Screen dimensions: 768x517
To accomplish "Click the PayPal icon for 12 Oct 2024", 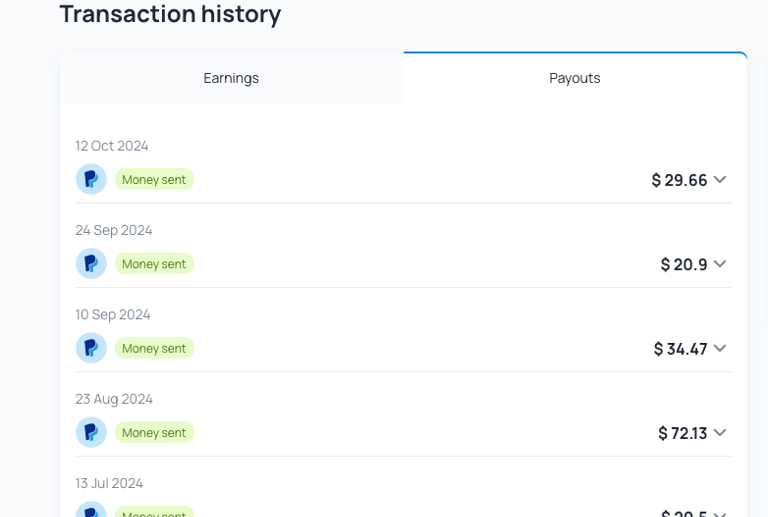I will point(91,179).
